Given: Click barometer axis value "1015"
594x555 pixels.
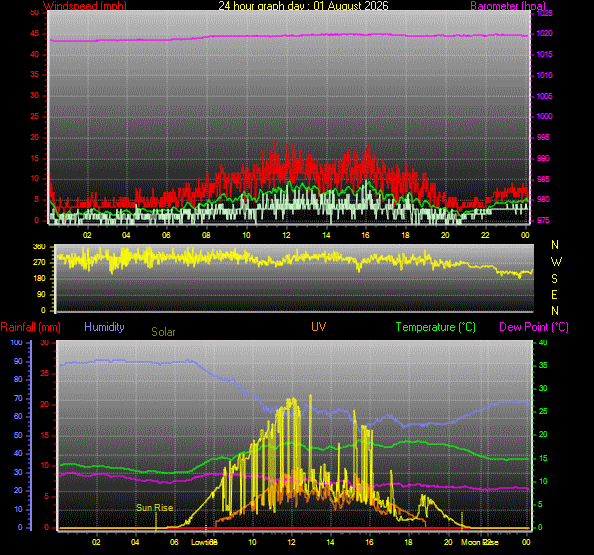Looking at the screenshot, I should click(x=544, y=54).
